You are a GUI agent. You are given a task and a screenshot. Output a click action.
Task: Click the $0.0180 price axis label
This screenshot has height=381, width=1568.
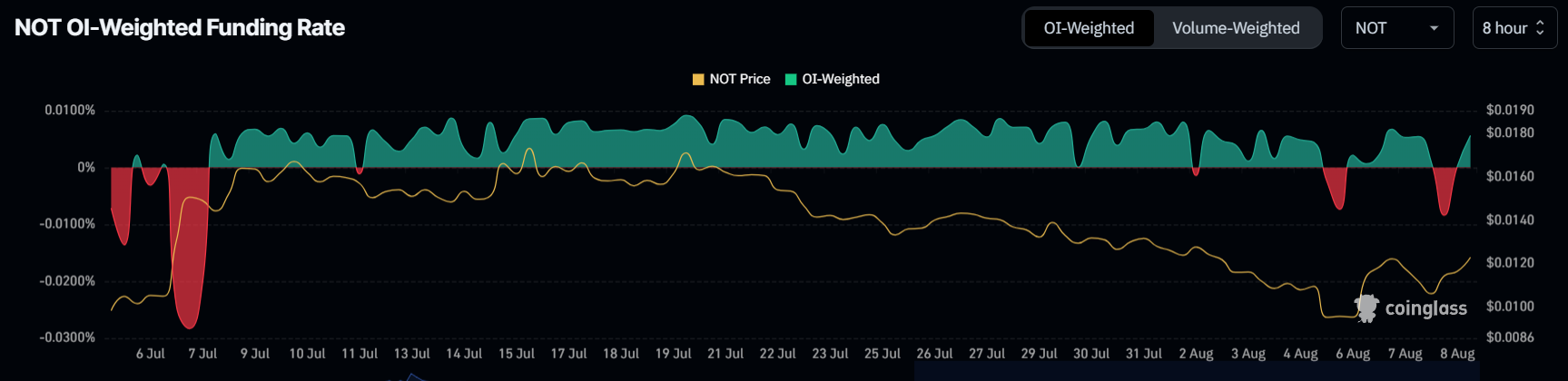coord(1510,132)
